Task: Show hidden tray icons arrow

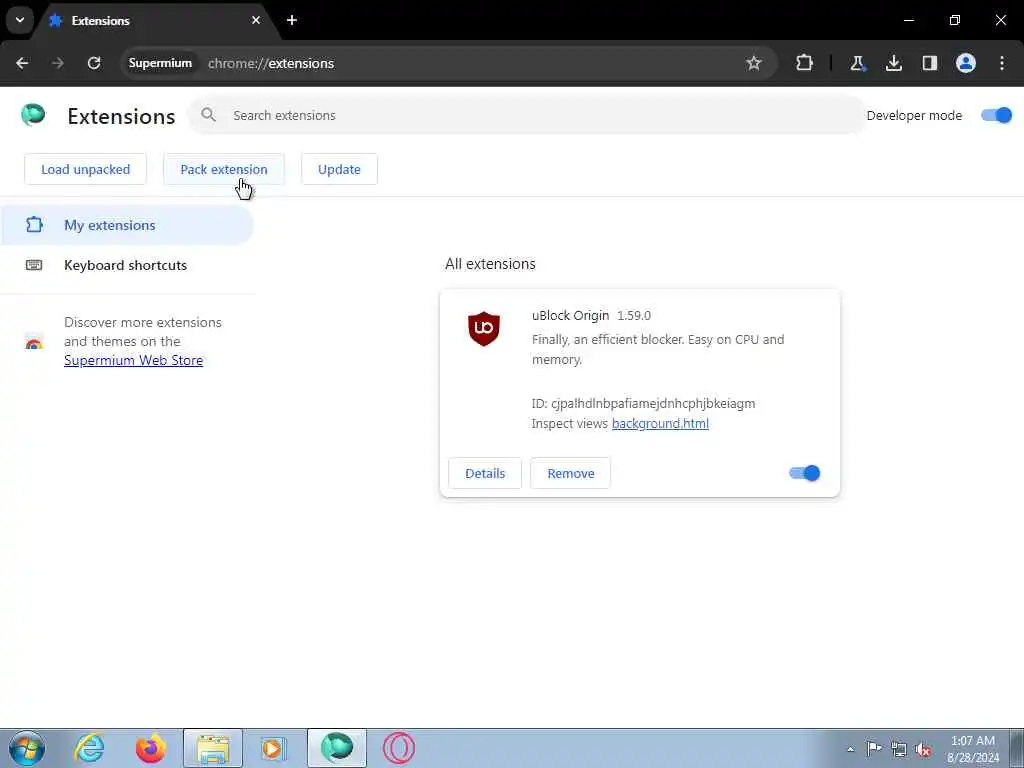Action: click(850, 749)
